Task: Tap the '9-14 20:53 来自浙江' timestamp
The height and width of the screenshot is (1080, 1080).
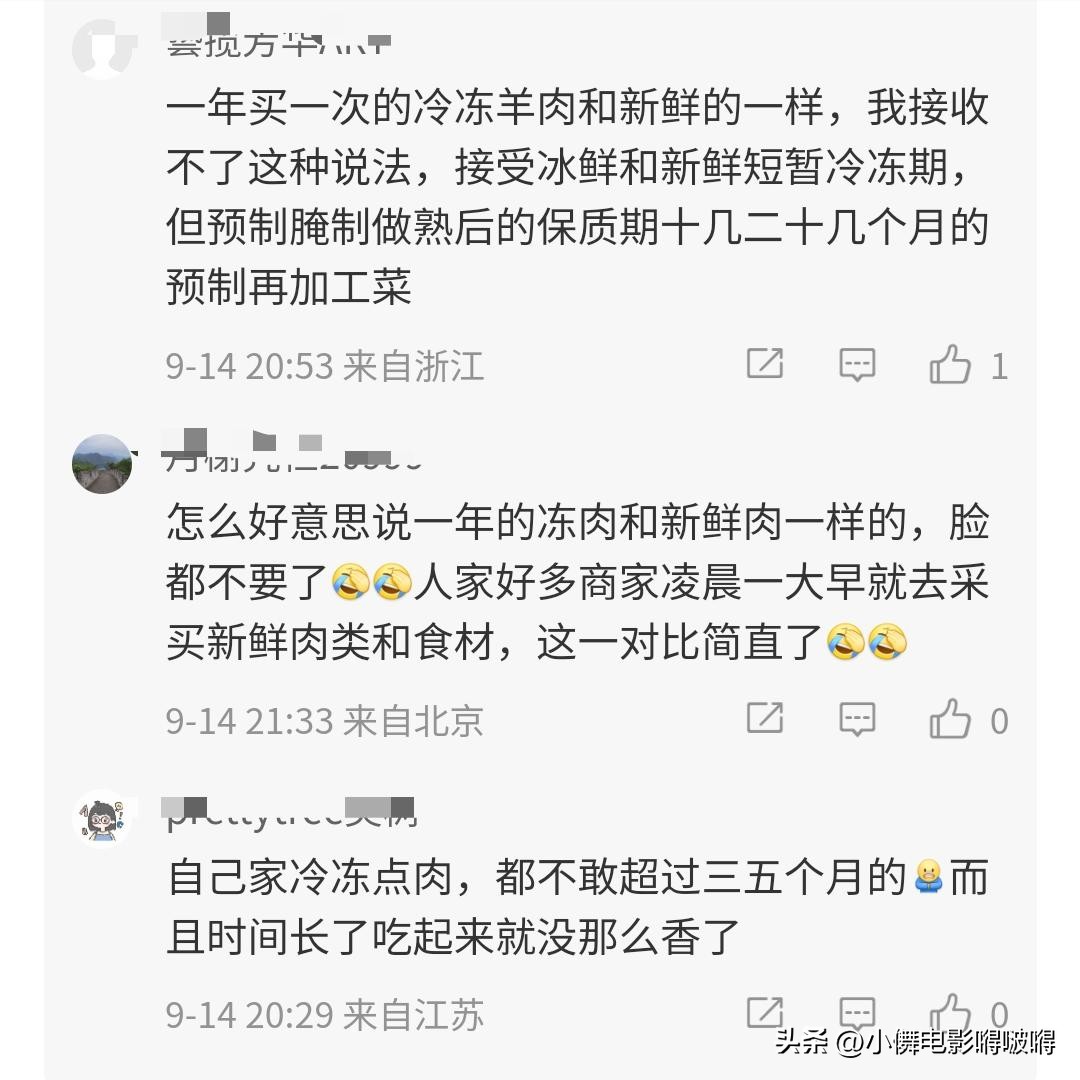Action: point(324,366)
